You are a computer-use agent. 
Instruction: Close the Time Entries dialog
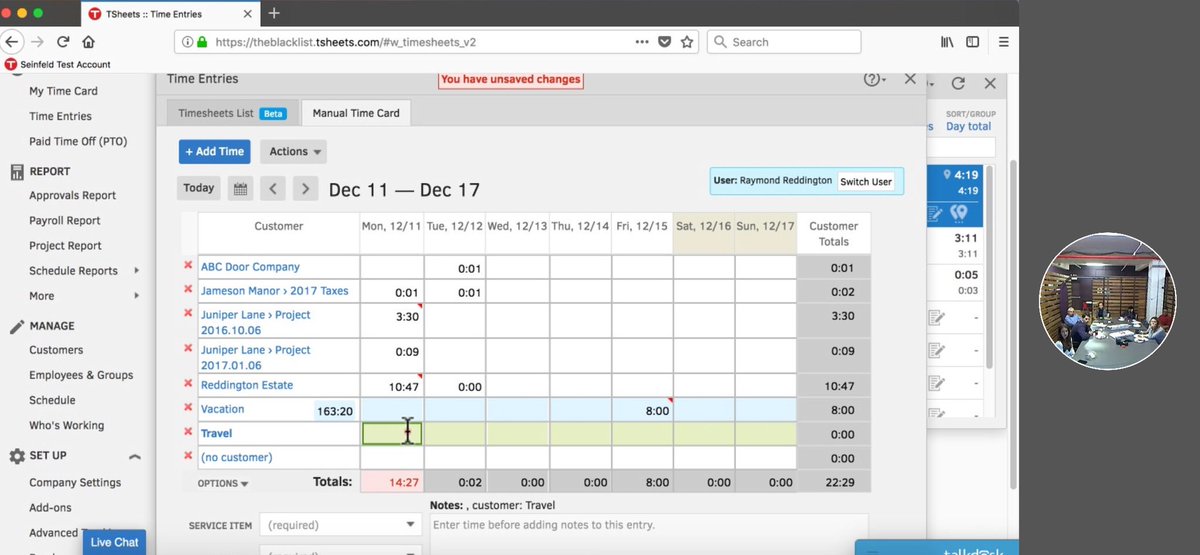point(910,78)
